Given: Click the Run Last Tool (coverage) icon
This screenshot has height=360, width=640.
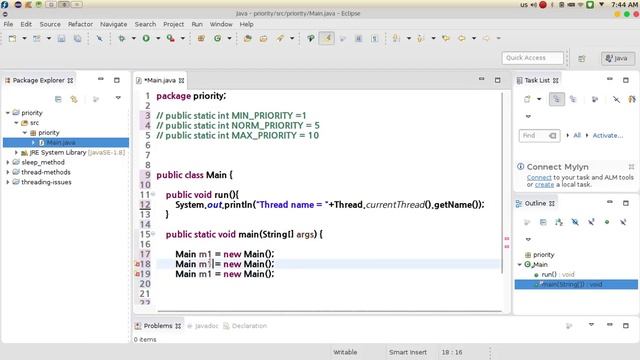Looking at the screenshot, I should click(x=171, y=38).
